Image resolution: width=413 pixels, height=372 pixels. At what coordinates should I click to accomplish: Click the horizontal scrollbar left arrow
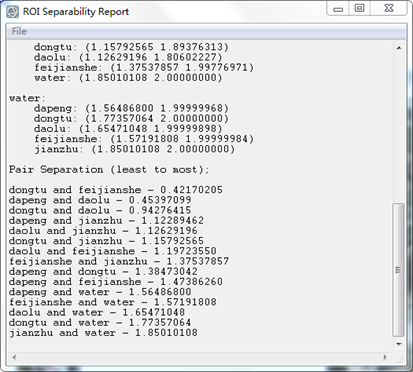[x=14, y=357]
